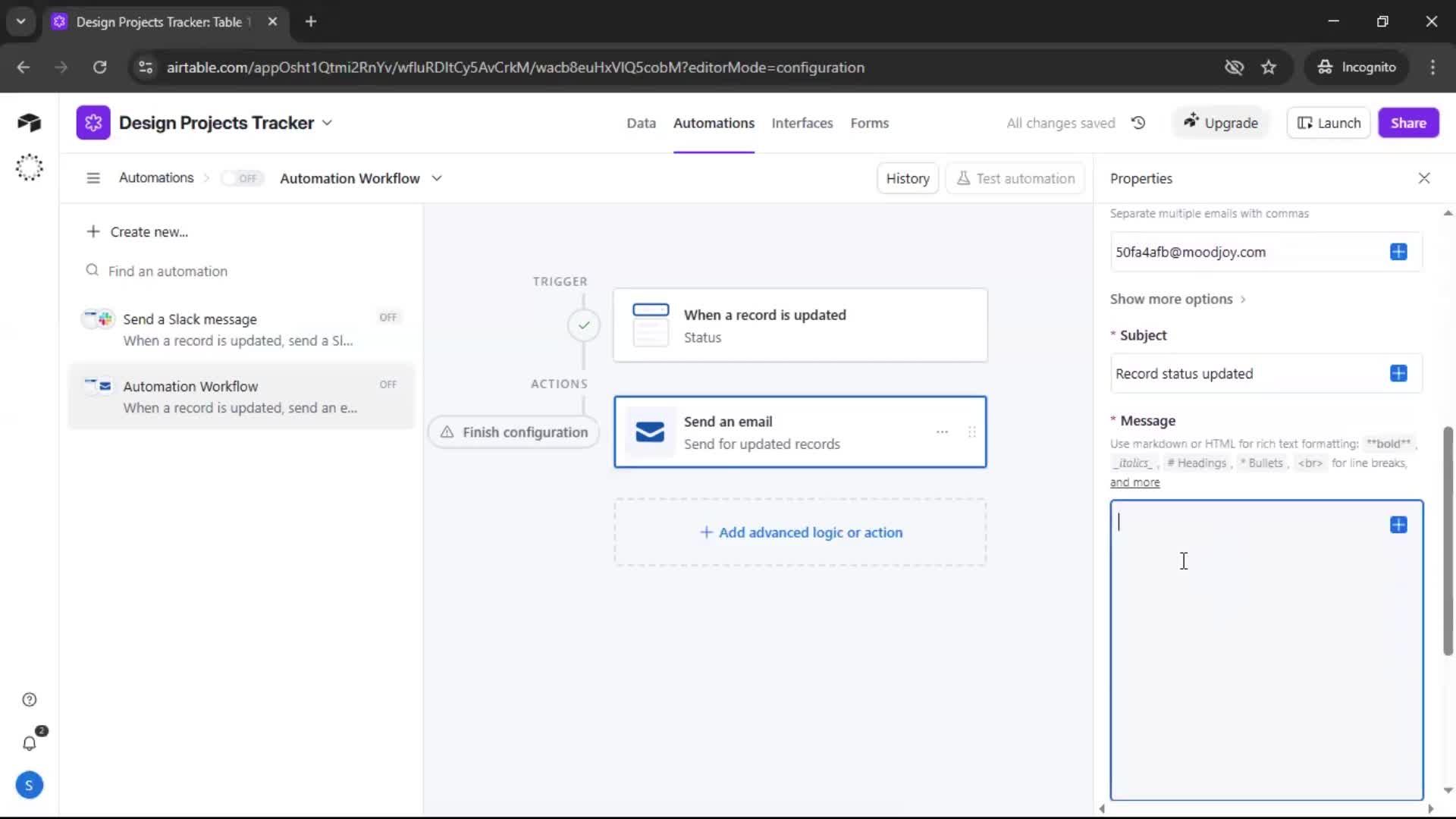Click the Properties panel scroll up arrow
The height and width of the screenshot is (819, 1456).
tap(1448, 213)
